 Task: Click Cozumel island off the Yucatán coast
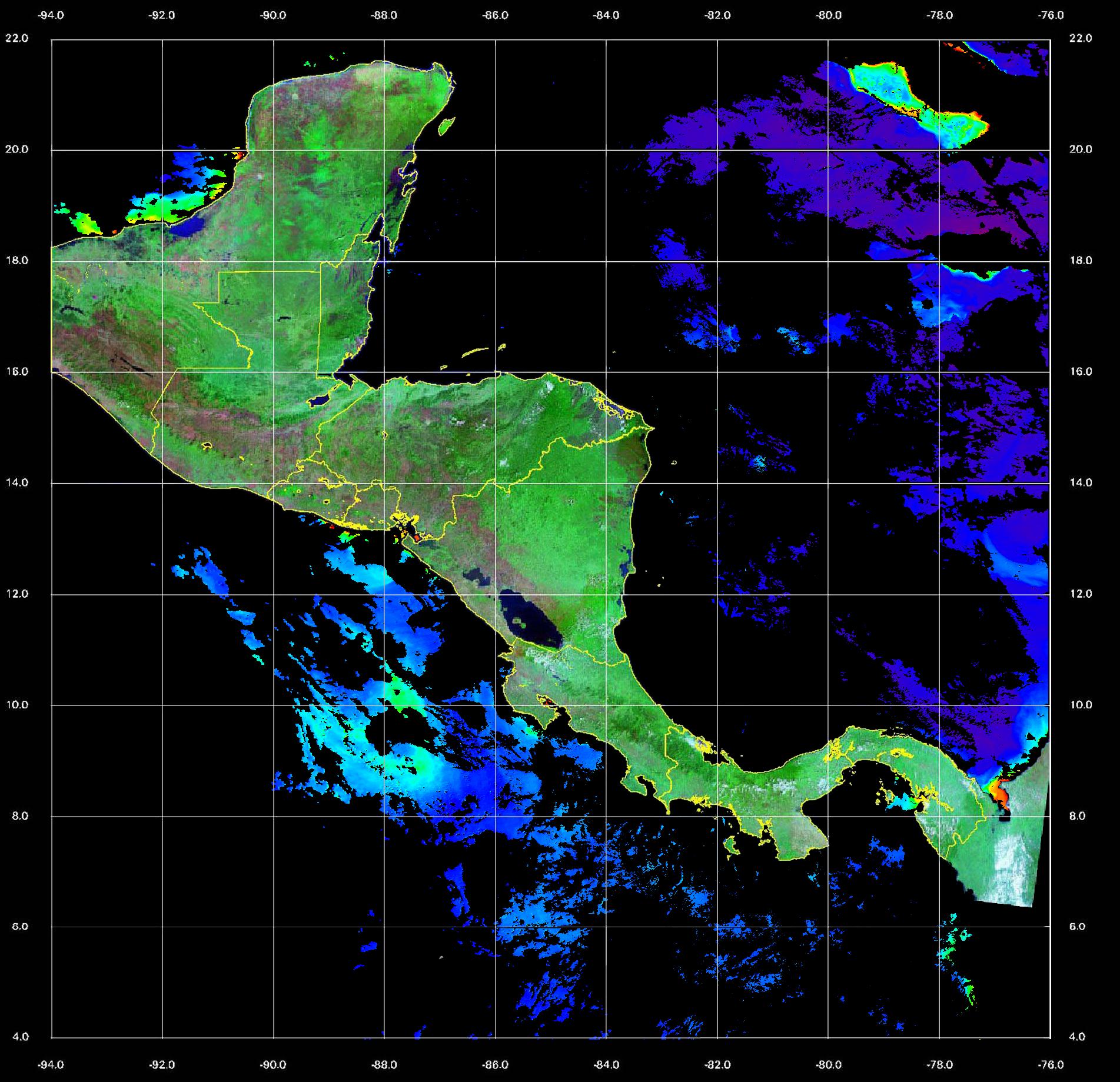(447, 125)
